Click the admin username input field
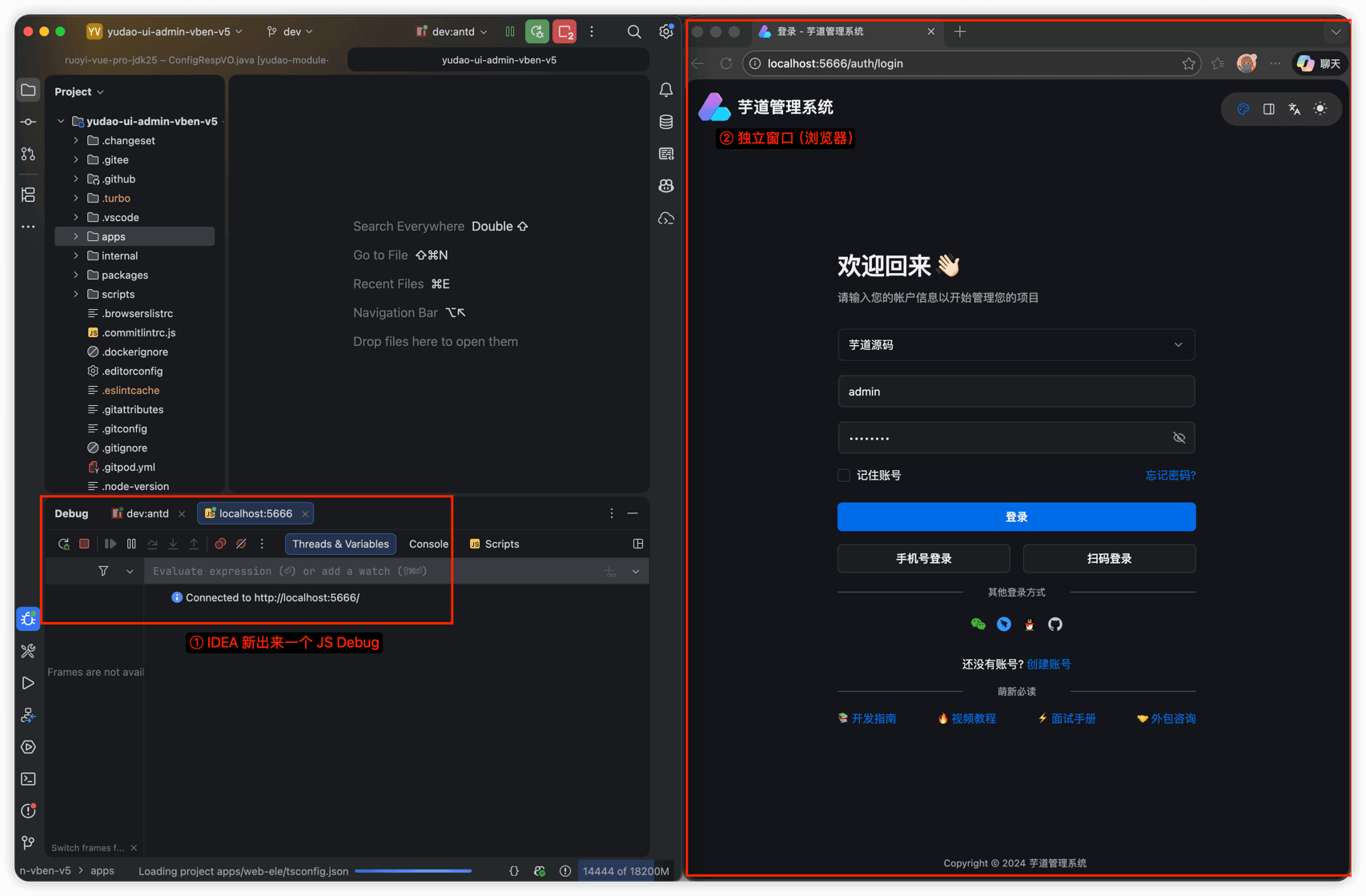This screenshot has height=896, width=1366. (1015, 392)
